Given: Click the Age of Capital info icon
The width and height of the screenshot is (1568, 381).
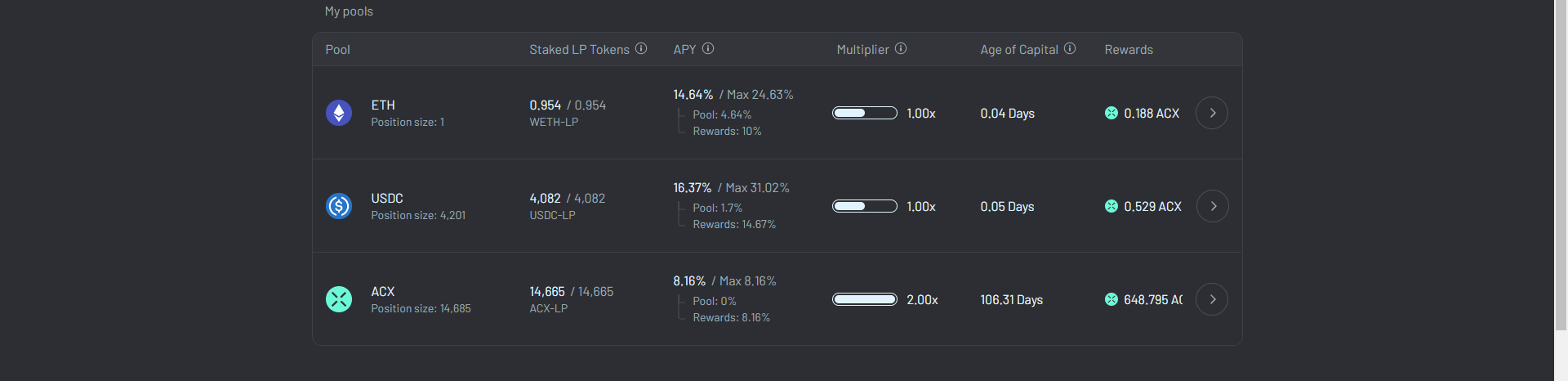Looking at the screenshot, I should click(x=1070, y=48).
